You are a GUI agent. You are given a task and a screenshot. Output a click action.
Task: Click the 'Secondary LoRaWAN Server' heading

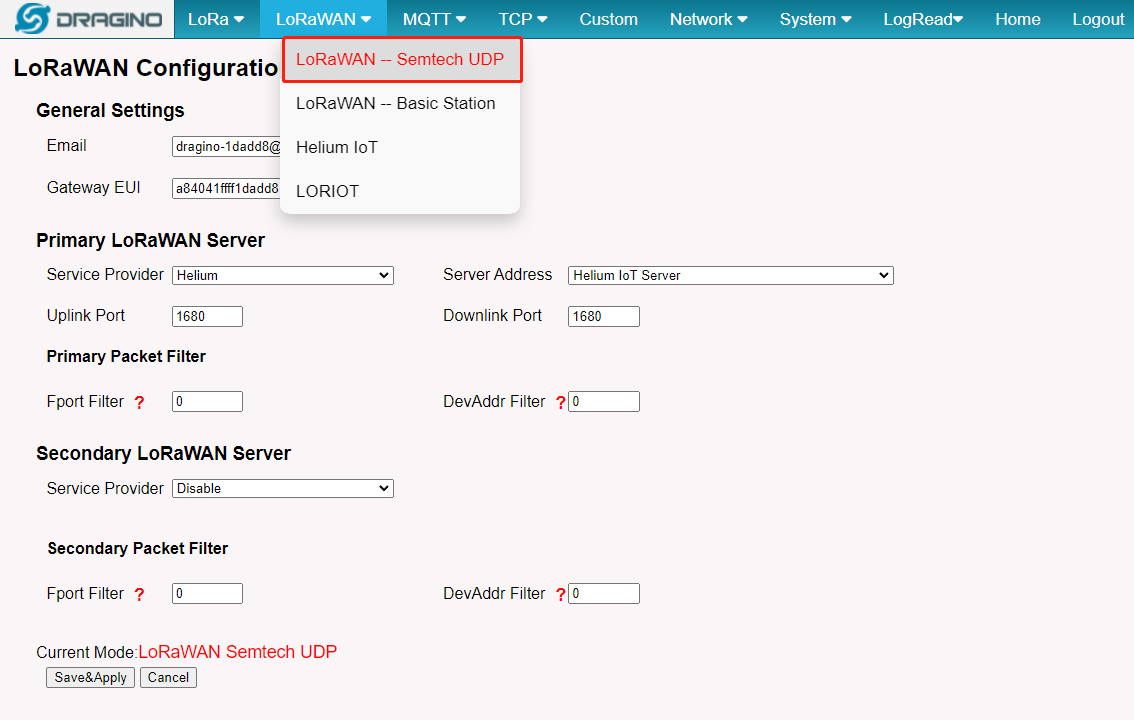coord(163,453)
